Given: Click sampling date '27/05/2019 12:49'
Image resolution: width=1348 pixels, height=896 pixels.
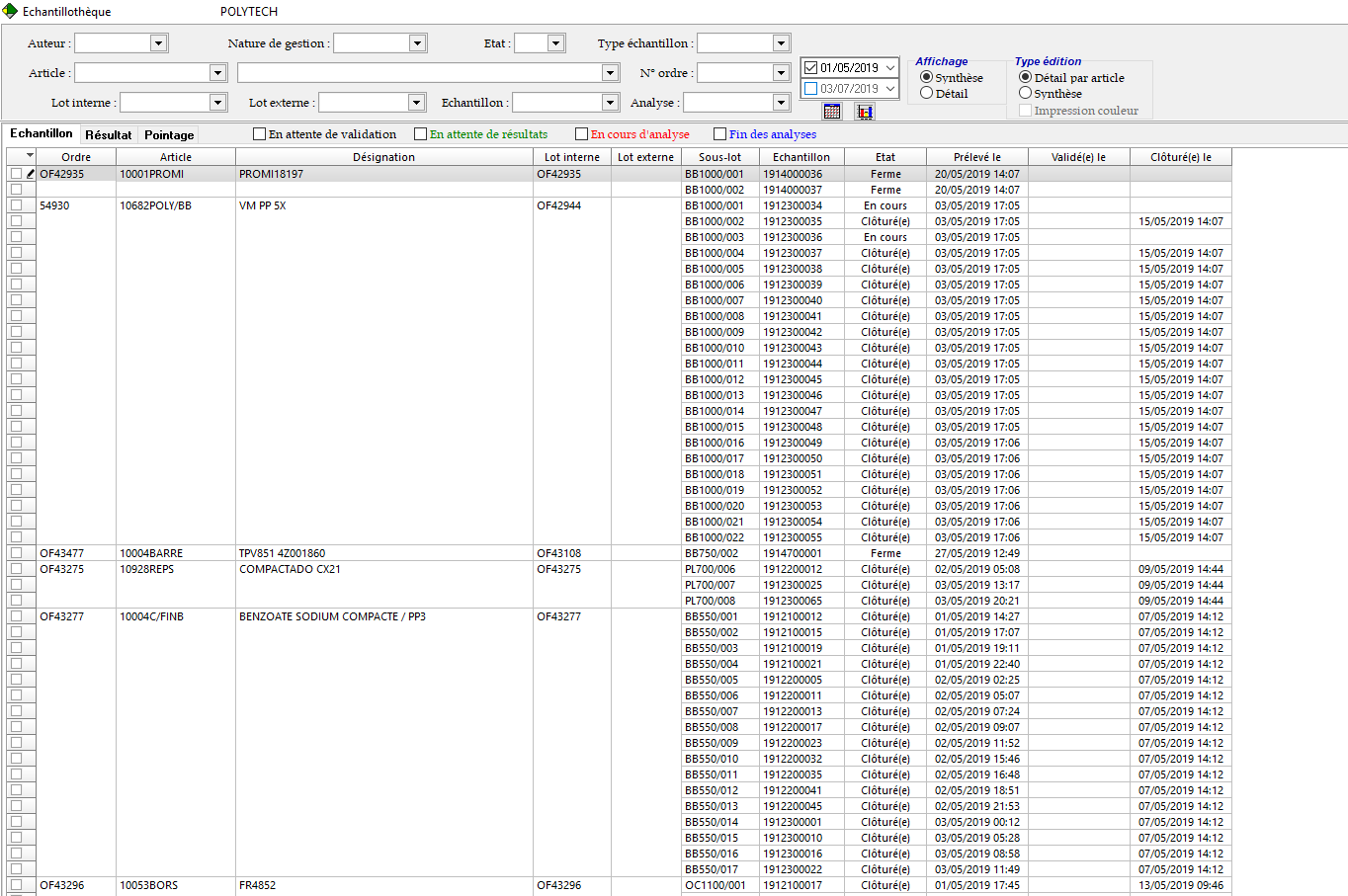Looking at the screenshot, I should [x=977, y=553].
